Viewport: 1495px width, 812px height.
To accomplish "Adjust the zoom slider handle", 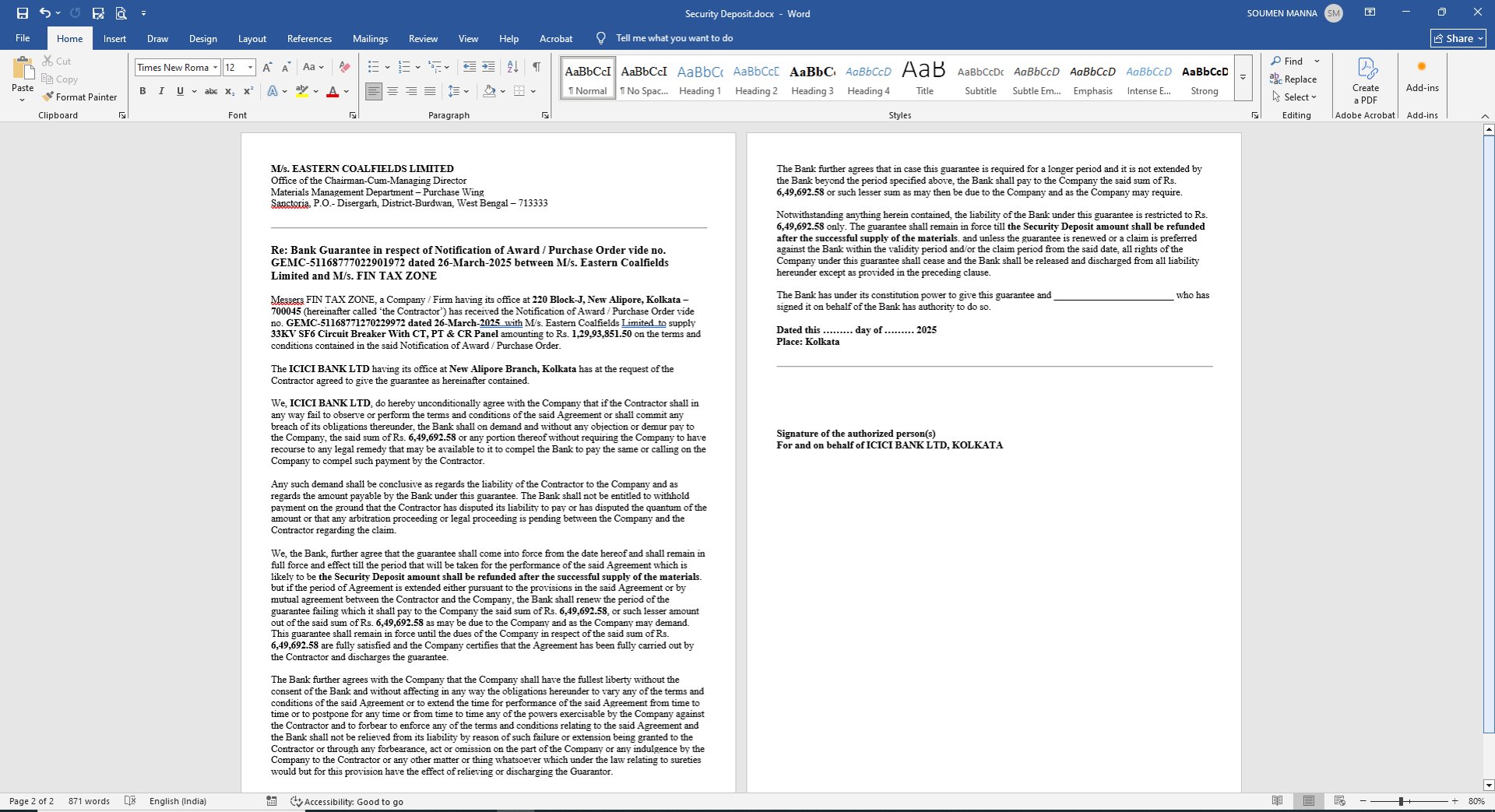I will [1401, 801].
